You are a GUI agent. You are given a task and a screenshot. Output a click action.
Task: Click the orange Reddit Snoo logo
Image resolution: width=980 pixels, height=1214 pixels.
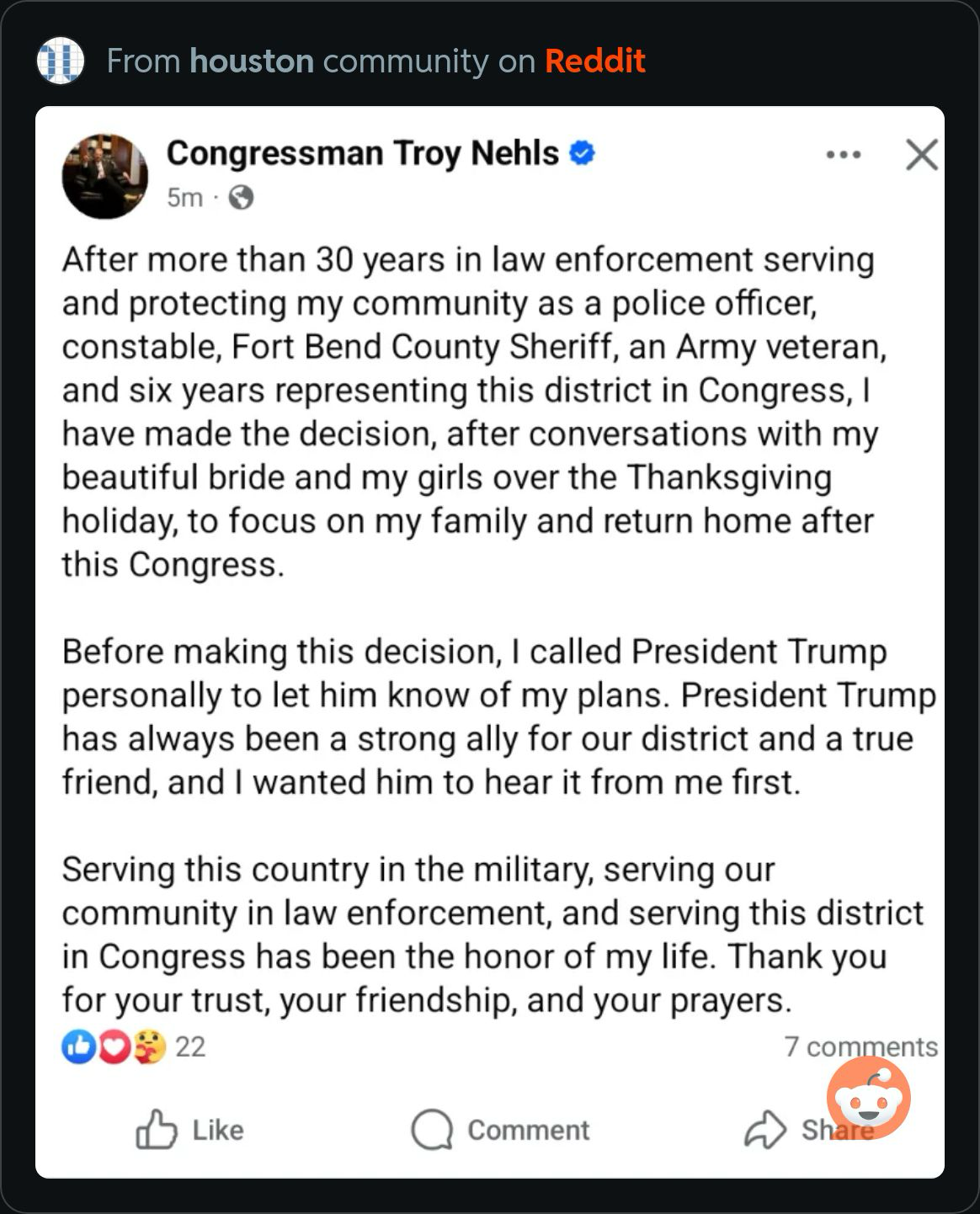(868, 1098)
